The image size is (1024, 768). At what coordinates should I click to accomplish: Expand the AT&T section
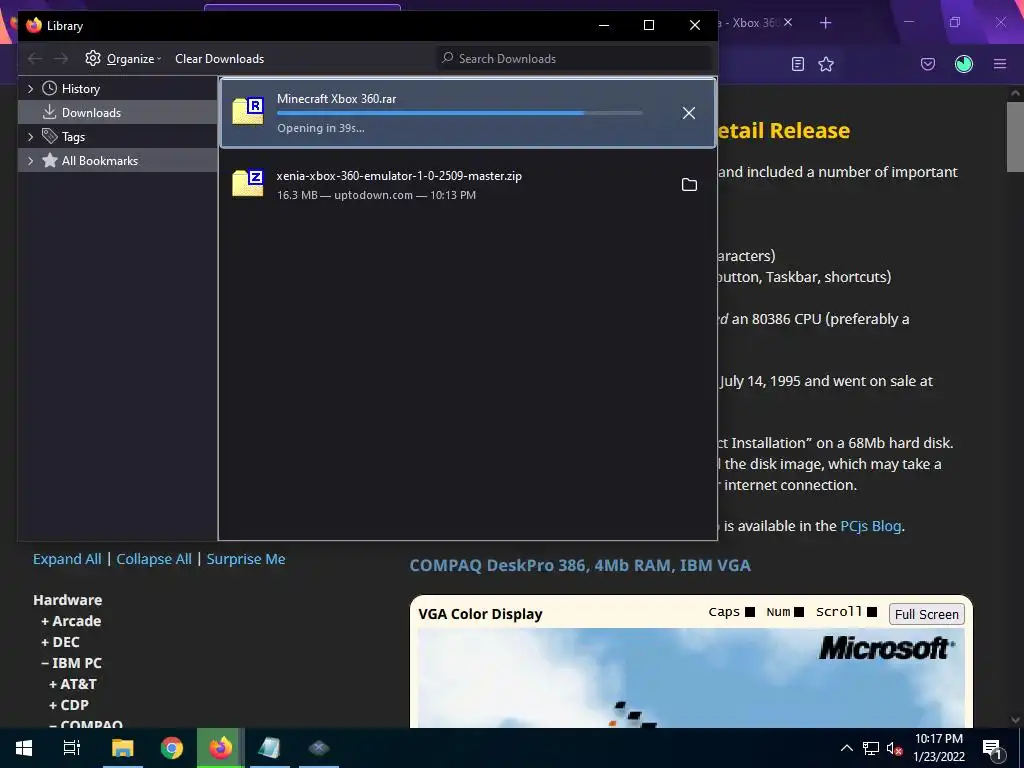click(72, 684)
